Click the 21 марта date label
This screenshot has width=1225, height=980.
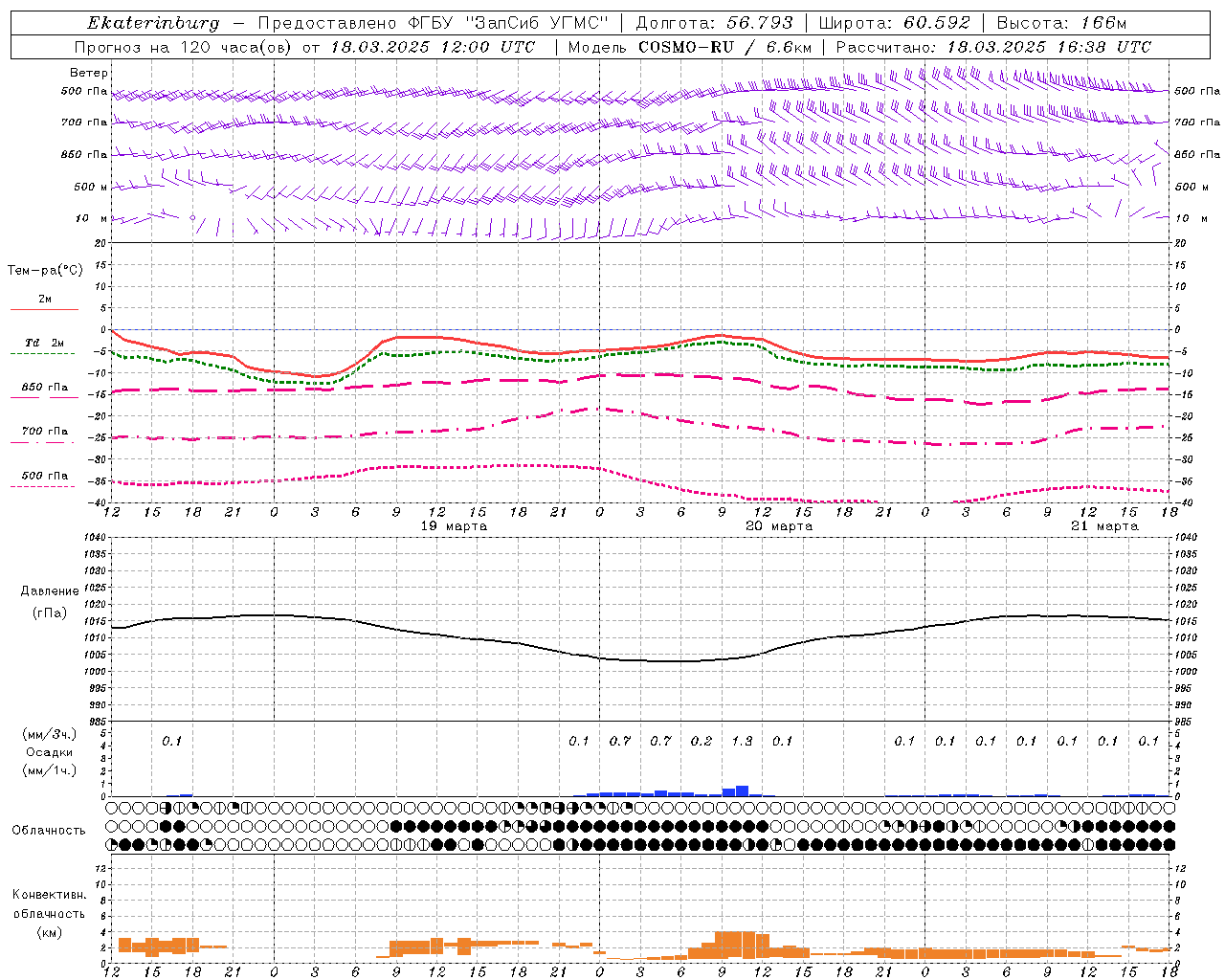pos(1104,526)
